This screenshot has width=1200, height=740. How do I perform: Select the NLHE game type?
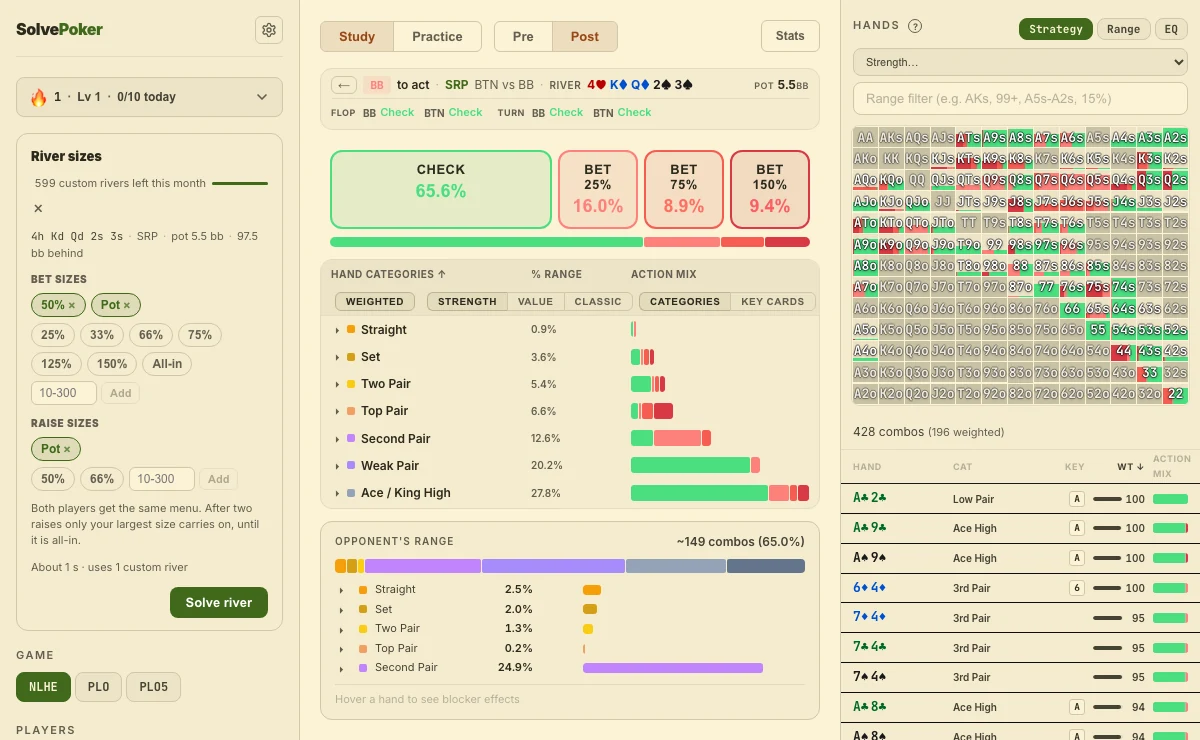[43, 687]
